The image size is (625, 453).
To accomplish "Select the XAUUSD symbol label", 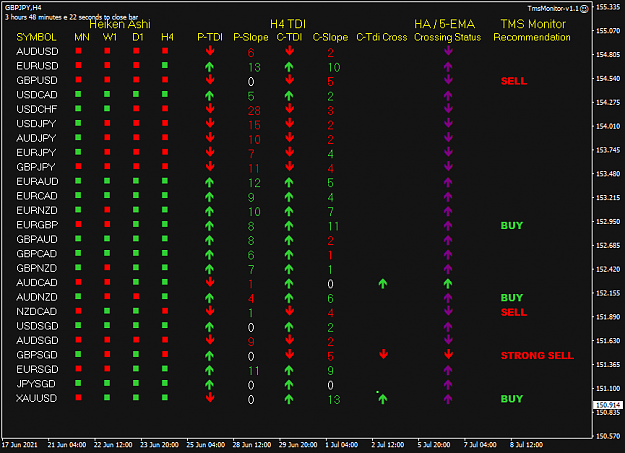I will point(36,398).
